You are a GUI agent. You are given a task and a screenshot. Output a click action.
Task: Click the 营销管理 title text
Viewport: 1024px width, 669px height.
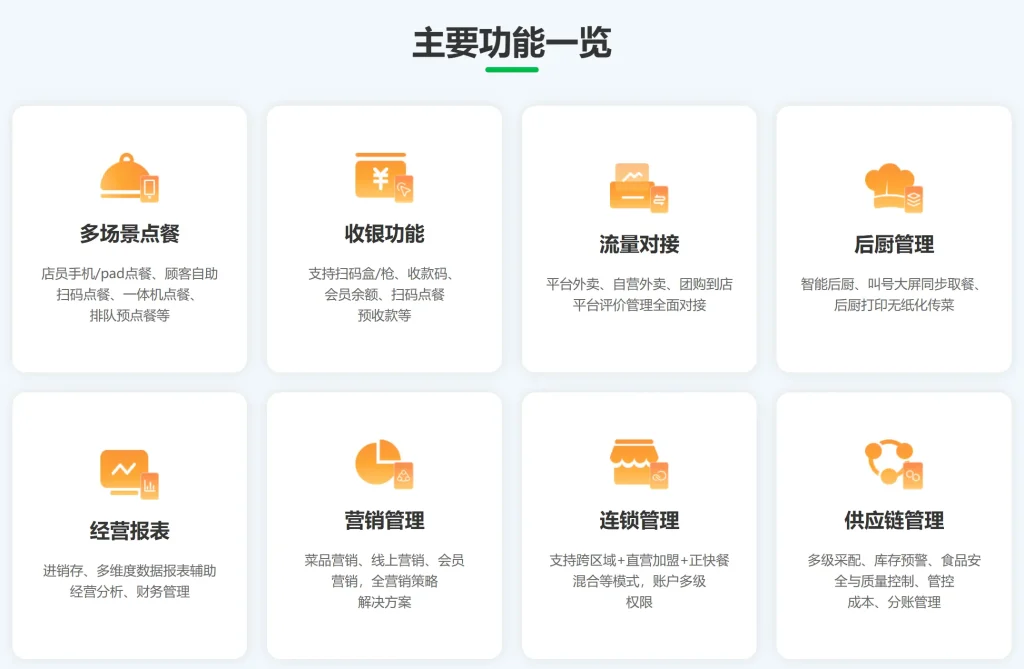384,521
